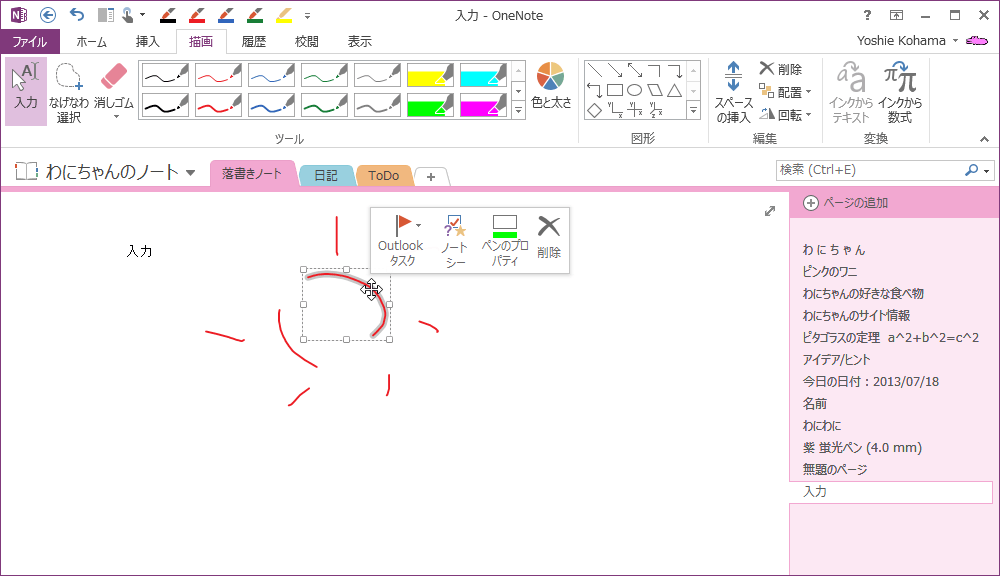Switch to the 表示 tab

tap(359, 41)
